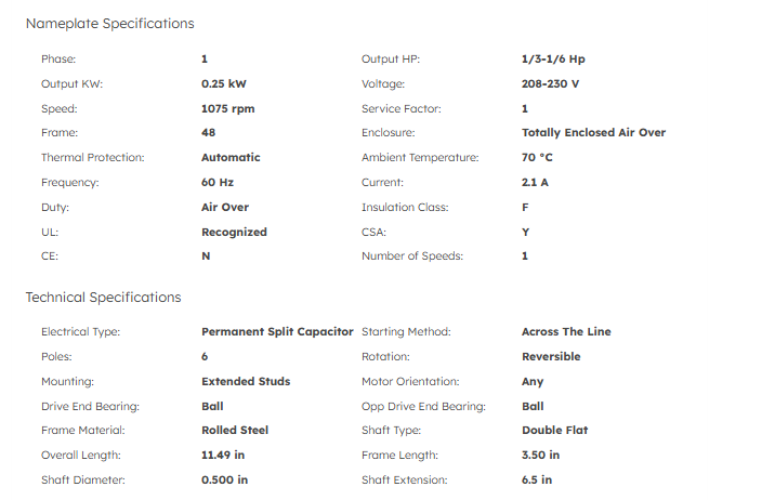This screenshot has height=500, width=775.
Task: Click the Totally Enclosed Air Over value
Action: point(593,132)
